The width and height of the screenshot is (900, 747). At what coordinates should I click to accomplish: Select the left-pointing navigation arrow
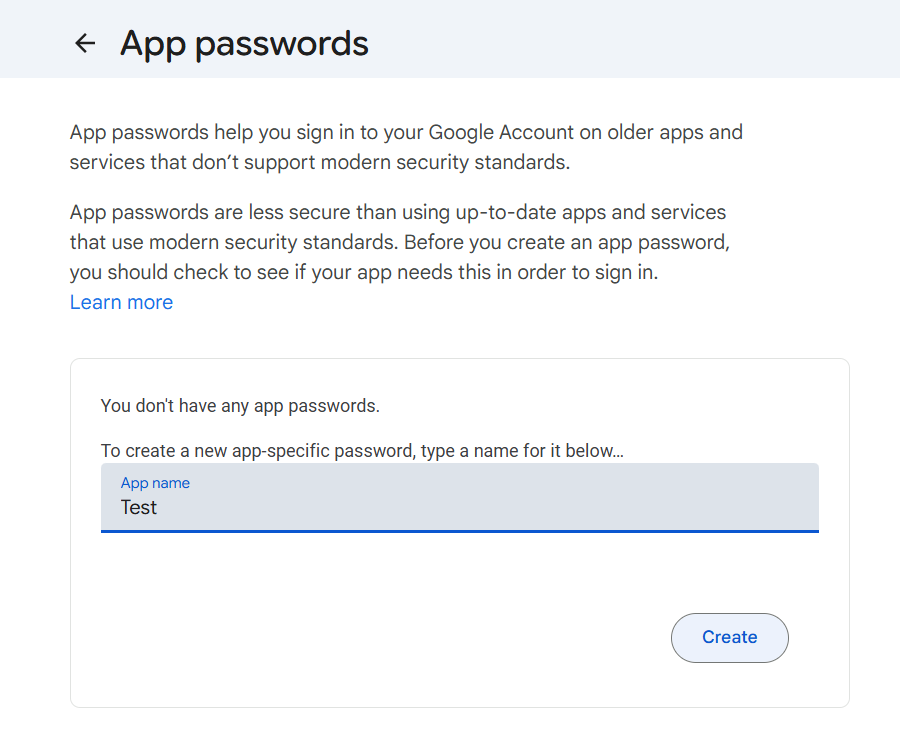[85, 43]
